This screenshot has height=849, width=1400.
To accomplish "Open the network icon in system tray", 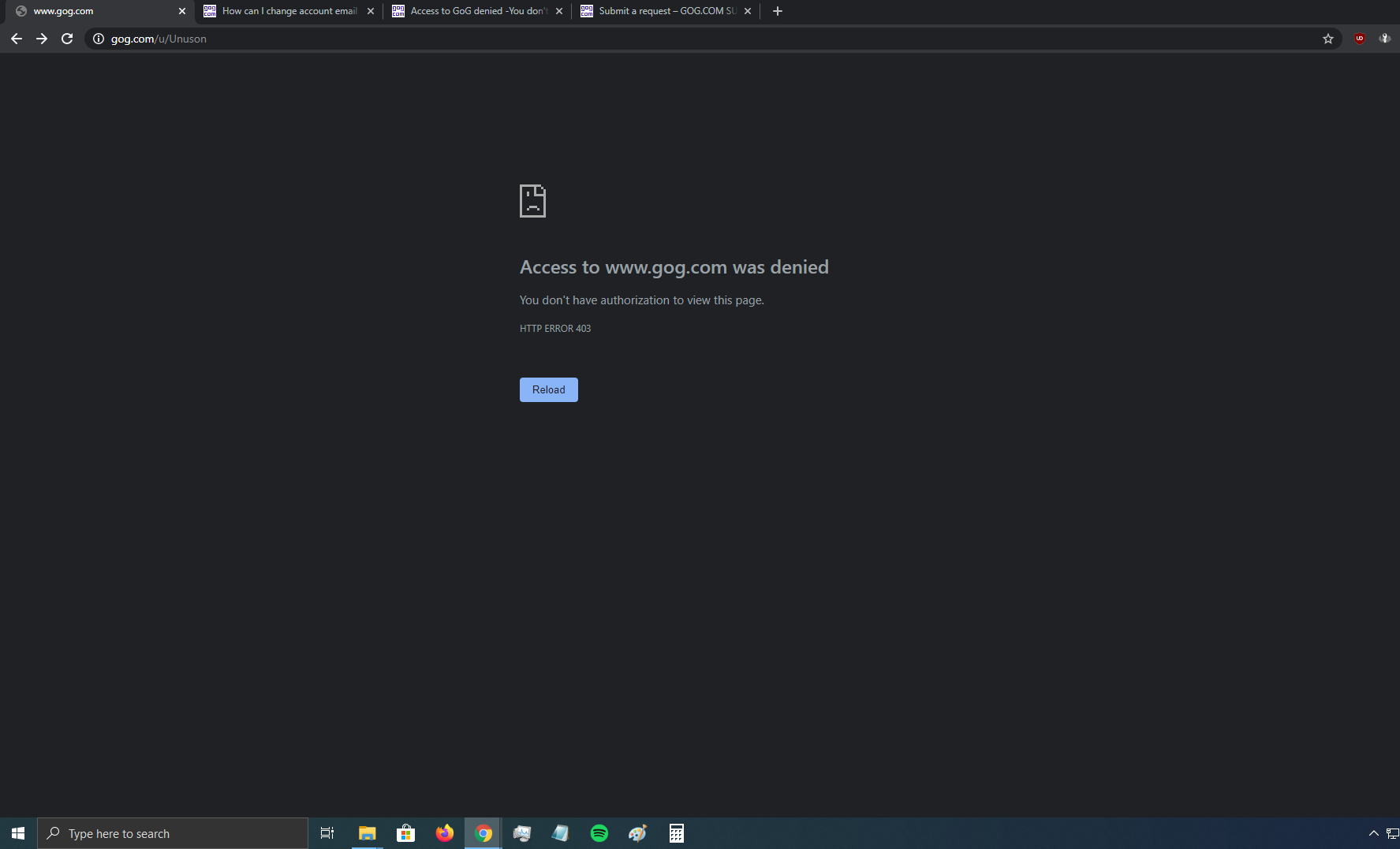I will click(x=1393, y=833).
